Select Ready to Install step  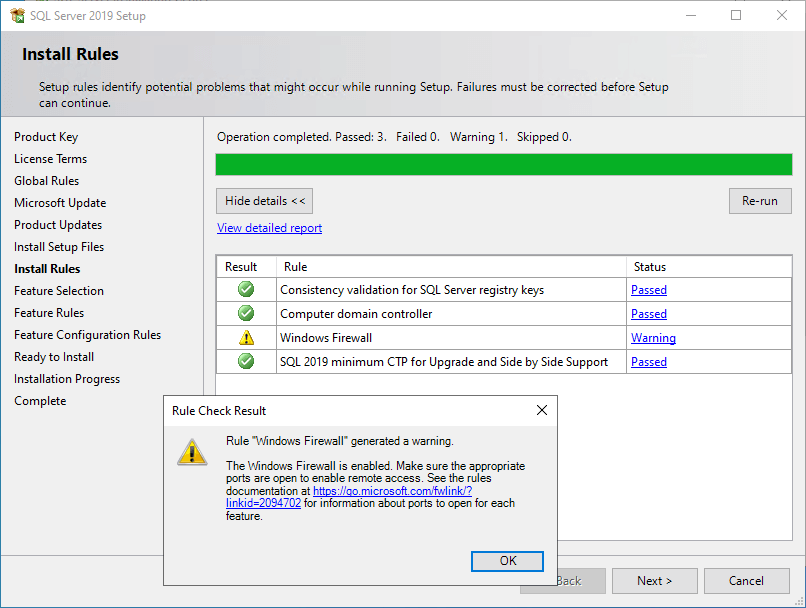click(x=54, y=357)
